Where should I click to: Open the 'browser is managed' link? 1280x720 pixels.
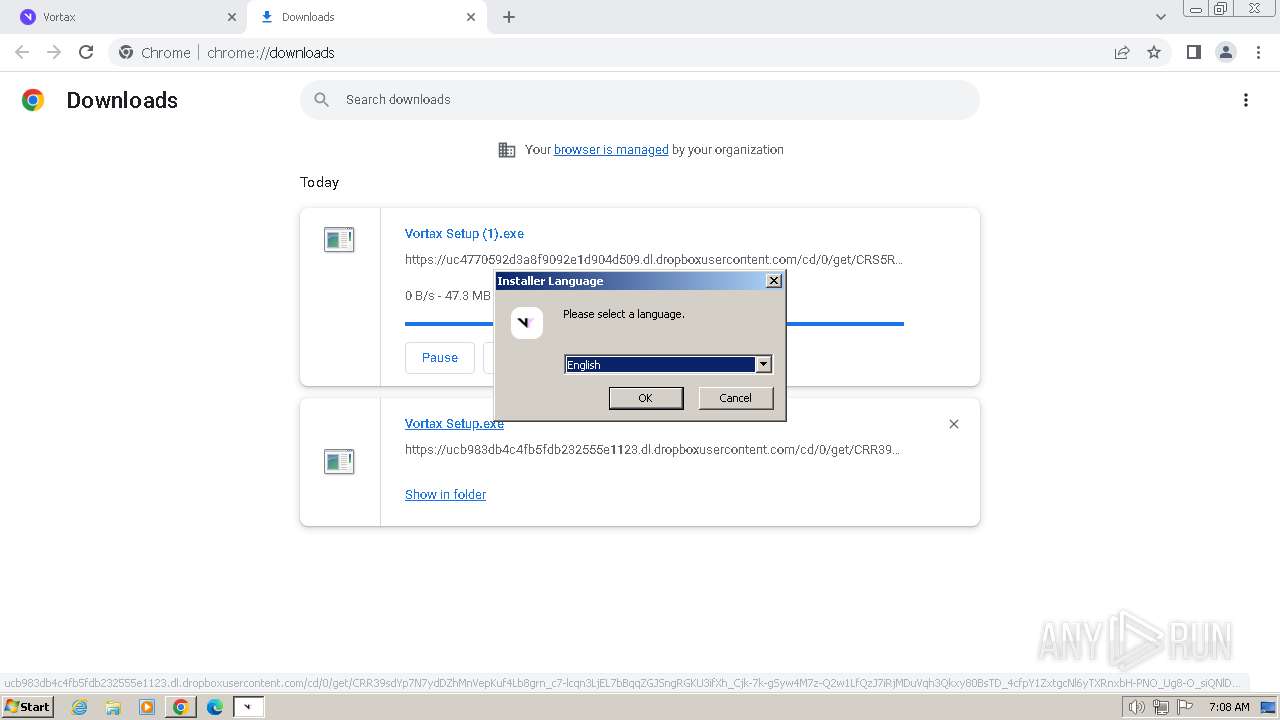(611, 150)
